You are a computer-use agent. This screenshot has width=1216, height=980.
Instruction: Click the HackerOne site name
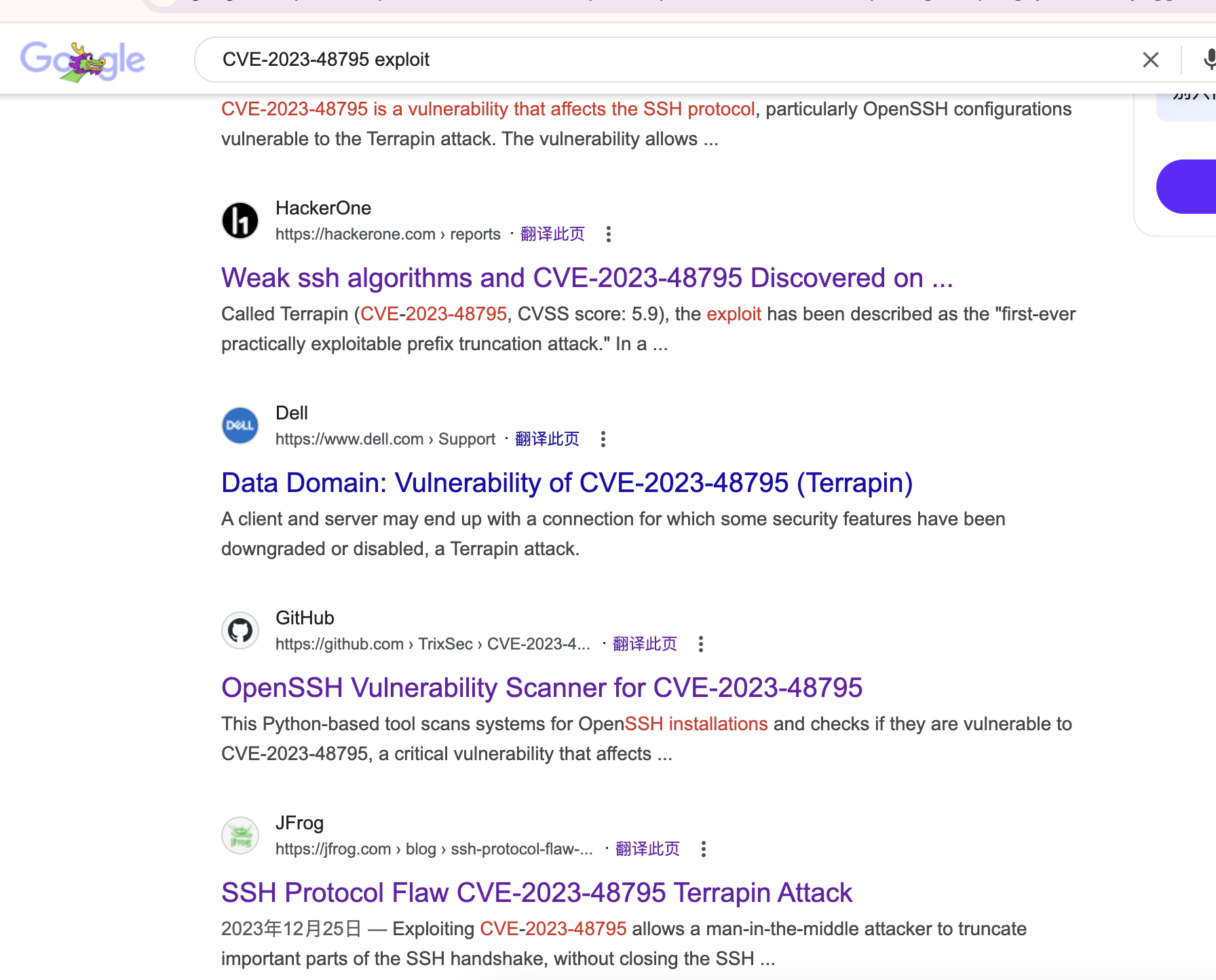click(x=323, y=208)
